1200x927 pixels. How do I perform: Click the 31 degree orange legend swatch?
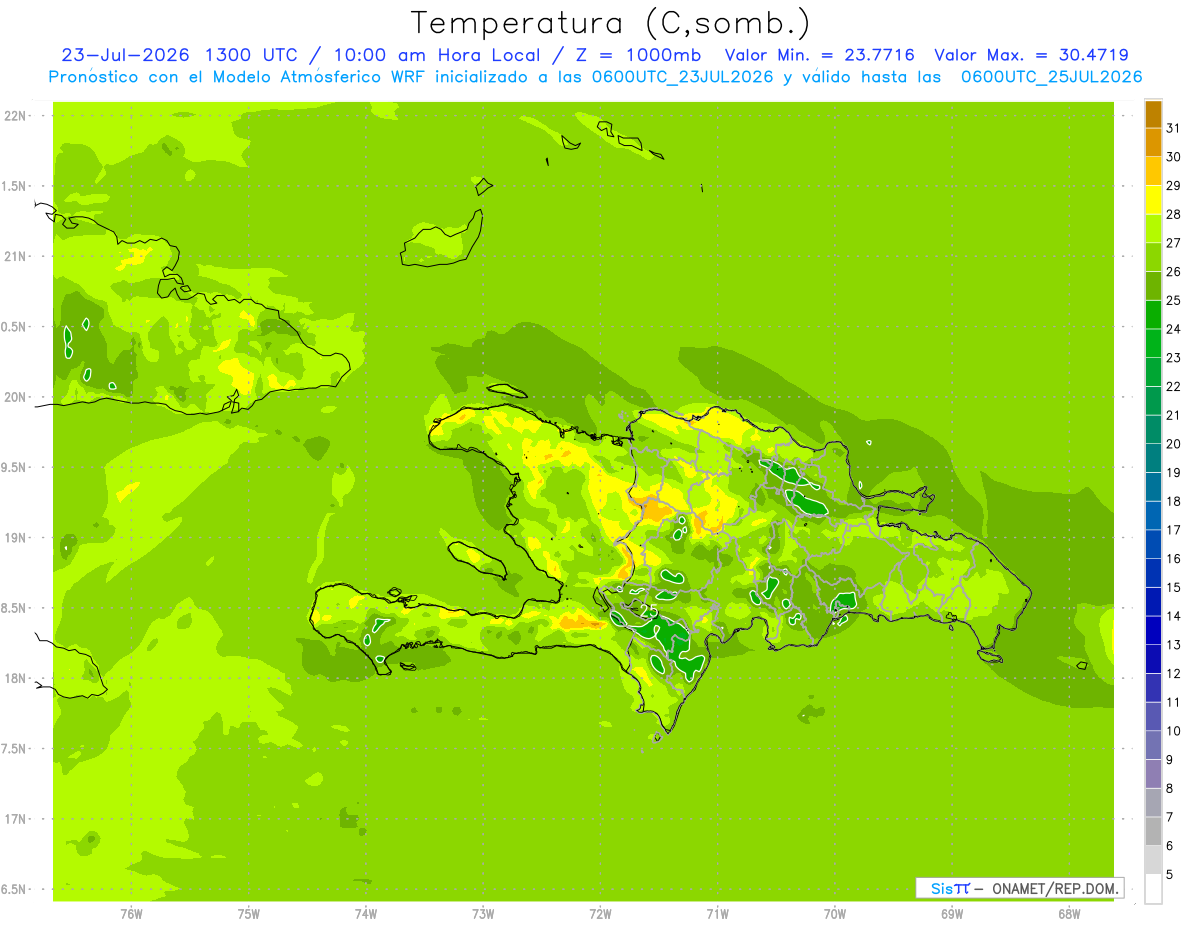coord(1153,114)
